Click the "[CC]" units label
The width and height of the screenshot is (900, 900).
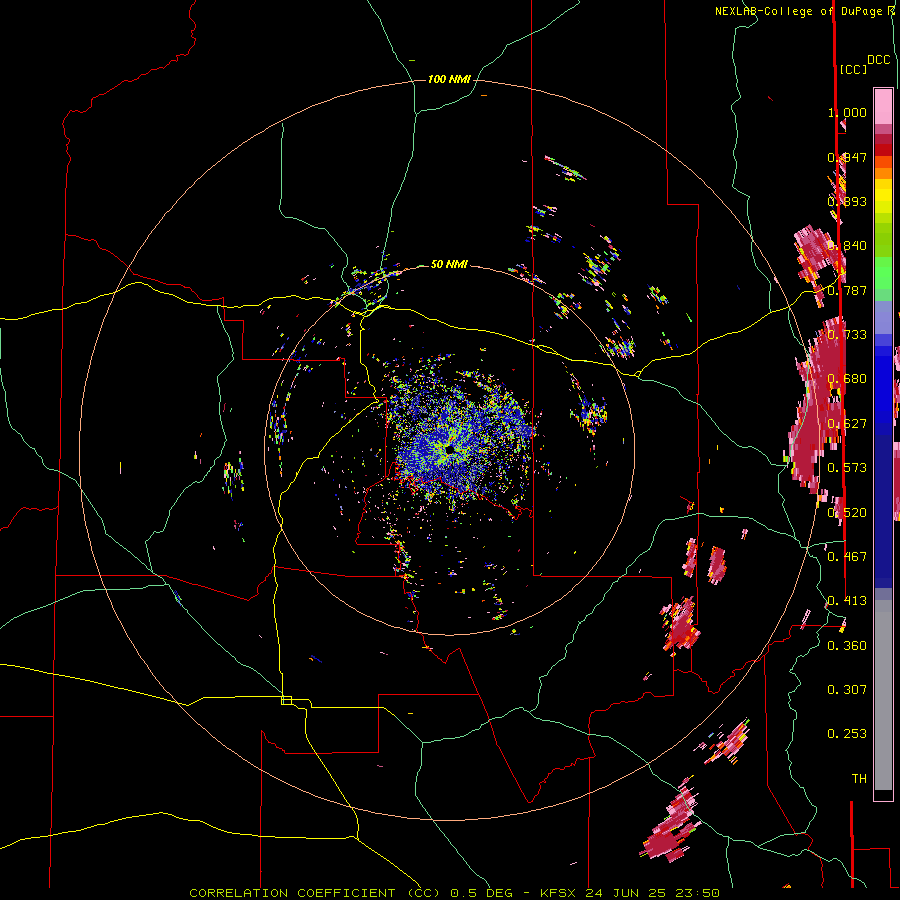(x=853, y=69)
